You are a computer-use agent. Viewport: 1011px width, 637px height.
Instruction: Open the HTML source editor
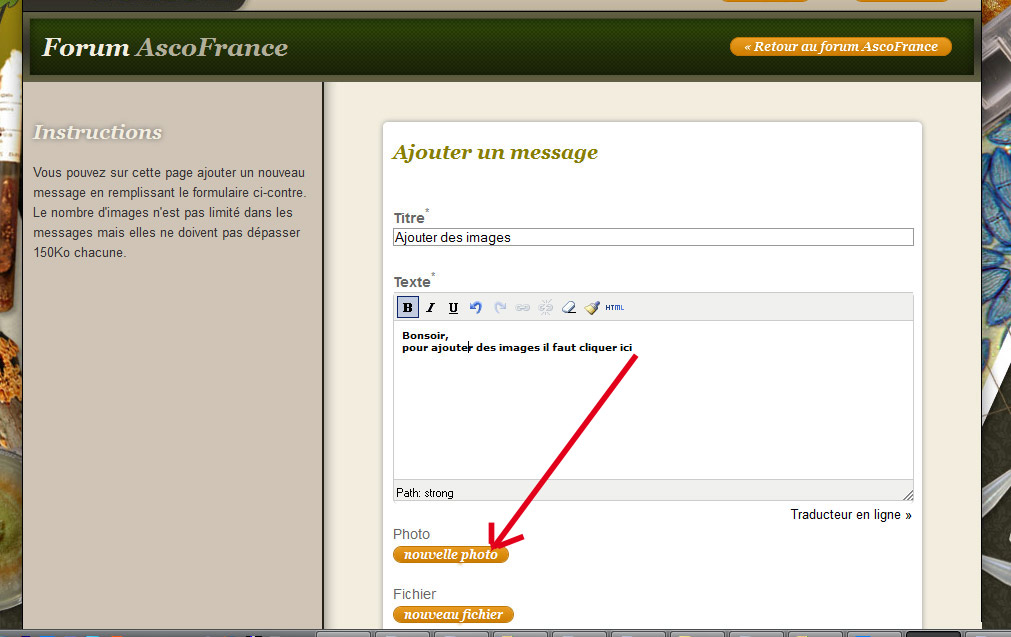614,308
